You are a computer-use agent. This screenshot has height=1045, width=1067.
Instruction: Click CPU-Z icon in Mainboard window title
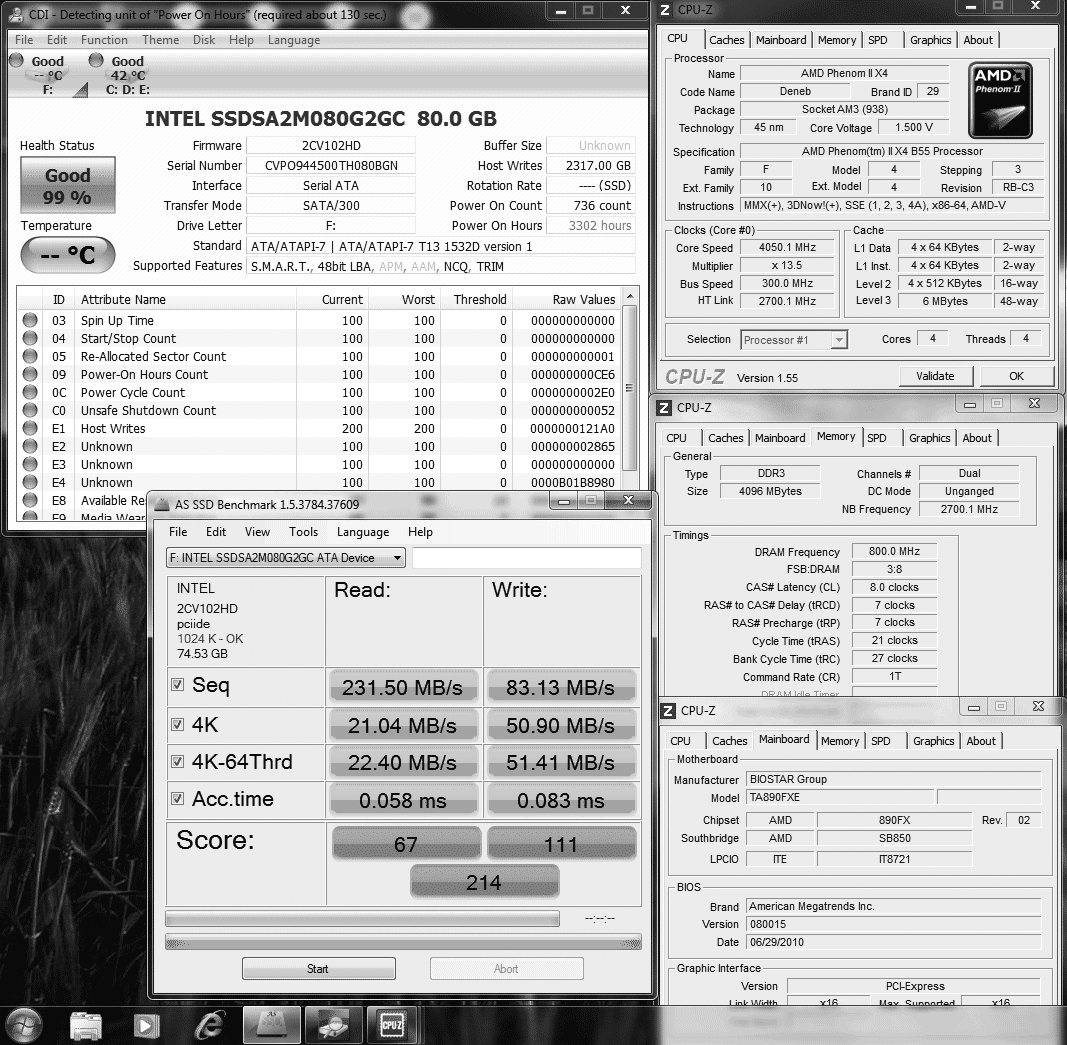click(668, 710)
